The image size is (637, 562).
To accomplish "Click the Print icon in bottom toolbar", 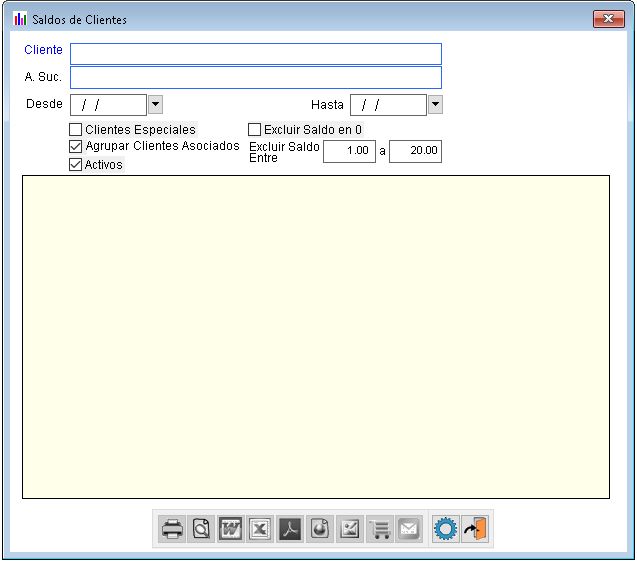I will click(x=172, y=529).
